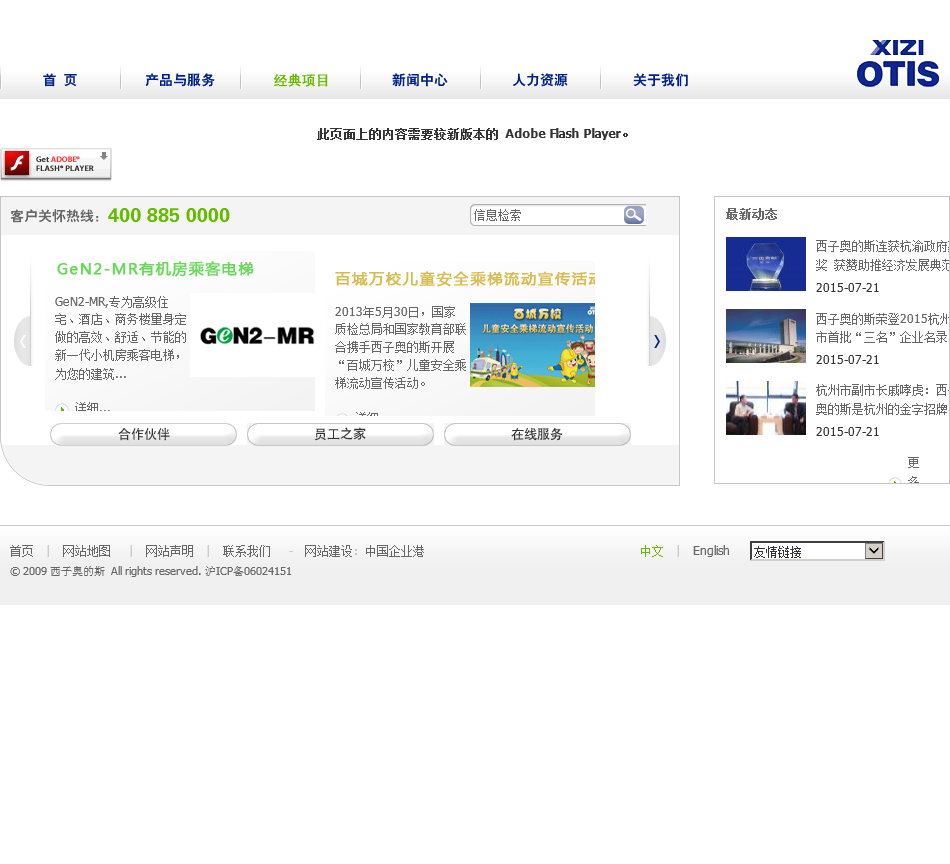
Task: Switch language to 中文
Action: point(652,551)
